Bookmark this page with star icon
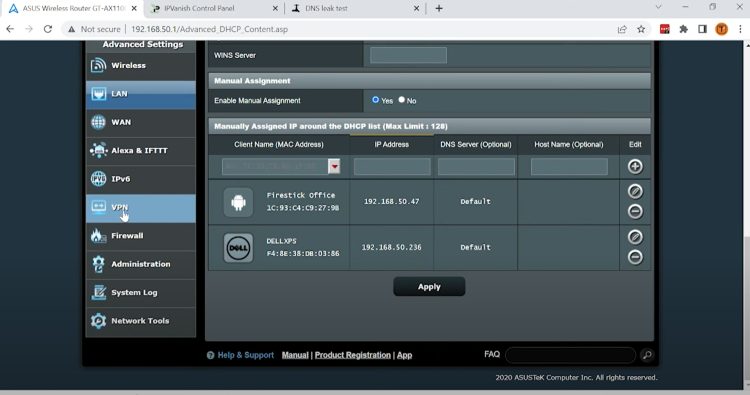The image size is (750, 395). [641, 29]
